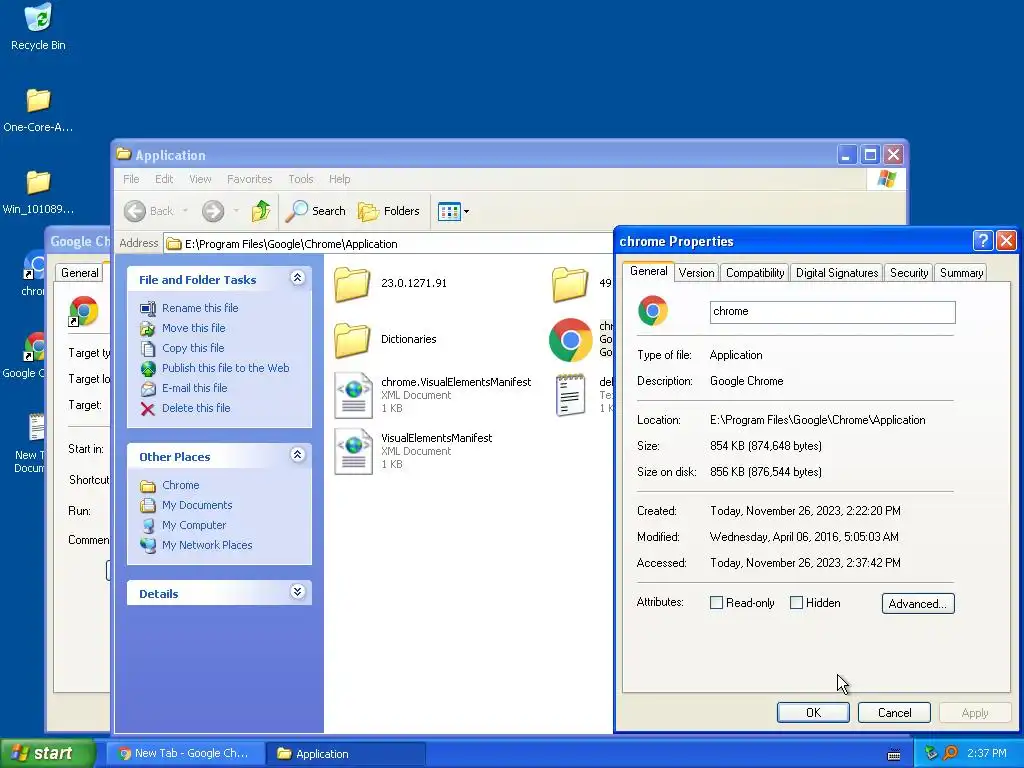Select General tab in chrome Properties

(x=648, y=271)
